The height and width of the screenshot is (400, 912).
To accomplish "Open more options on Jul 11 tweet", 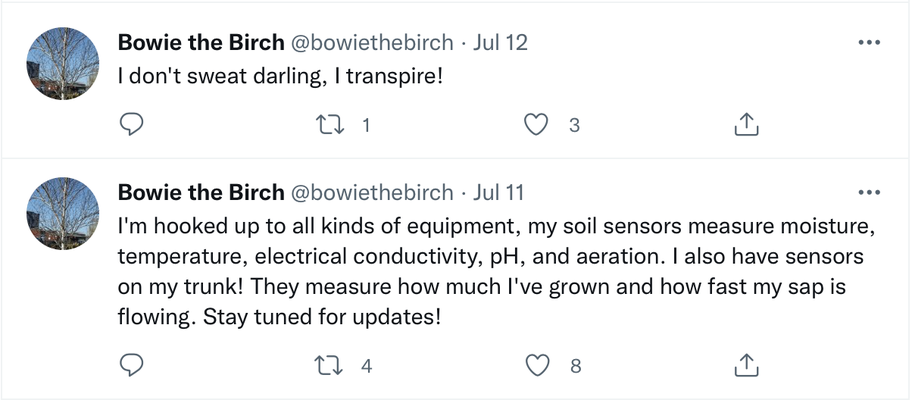I will point(870,192).
